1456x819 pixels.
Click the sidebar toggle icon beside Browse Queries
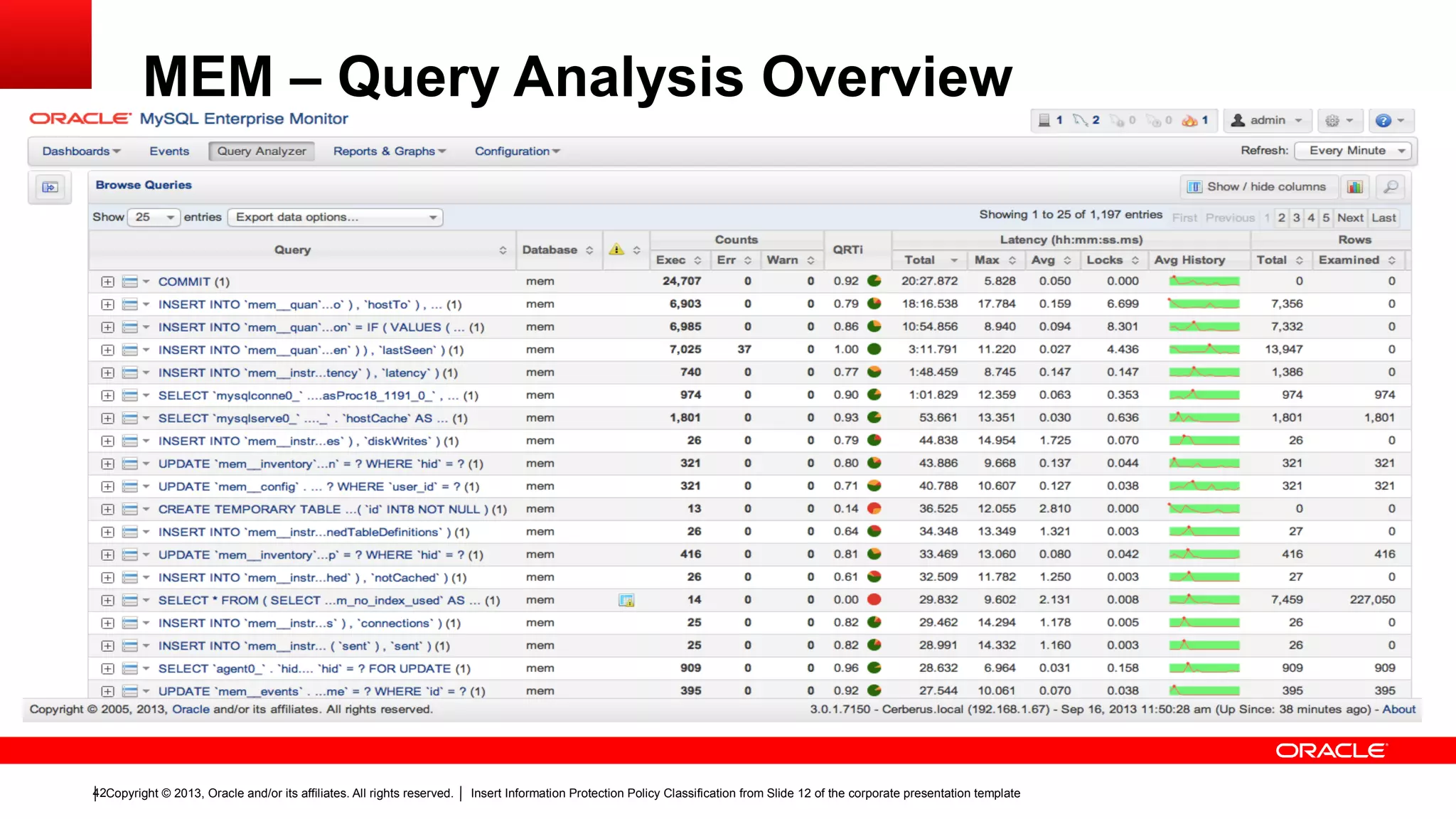pyautogui.click(x=50, y=187)
